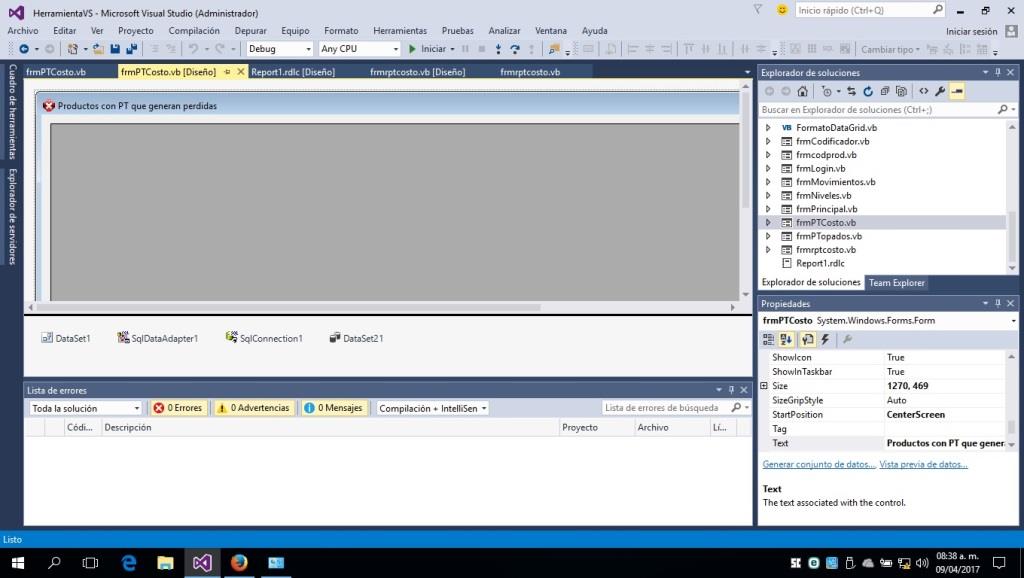Click the Inicio rápido search box

click(870, 10)
